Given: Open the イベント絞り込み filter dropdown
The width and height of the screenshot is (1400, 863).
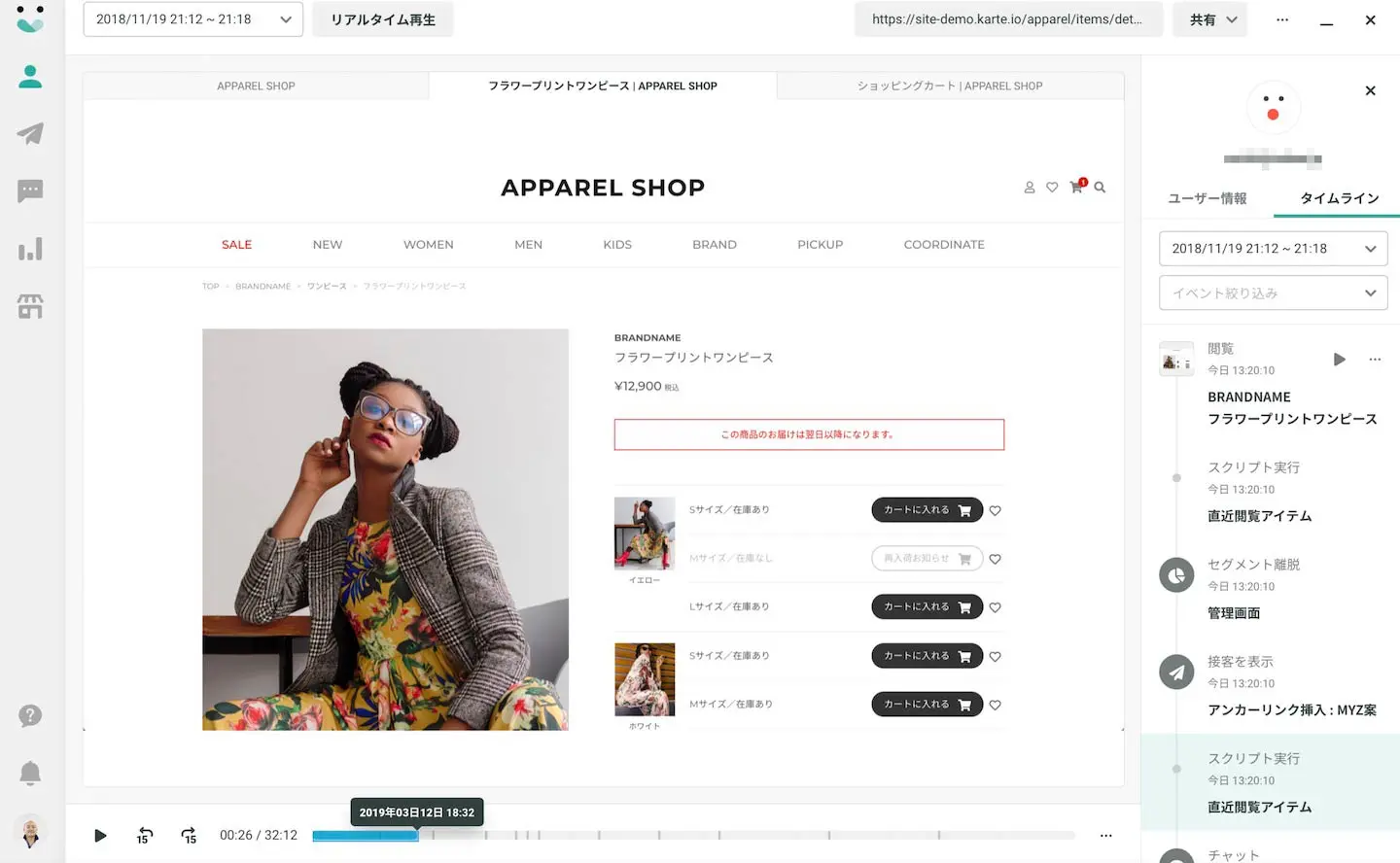Looking at the screenshot, I should 1273,293.
